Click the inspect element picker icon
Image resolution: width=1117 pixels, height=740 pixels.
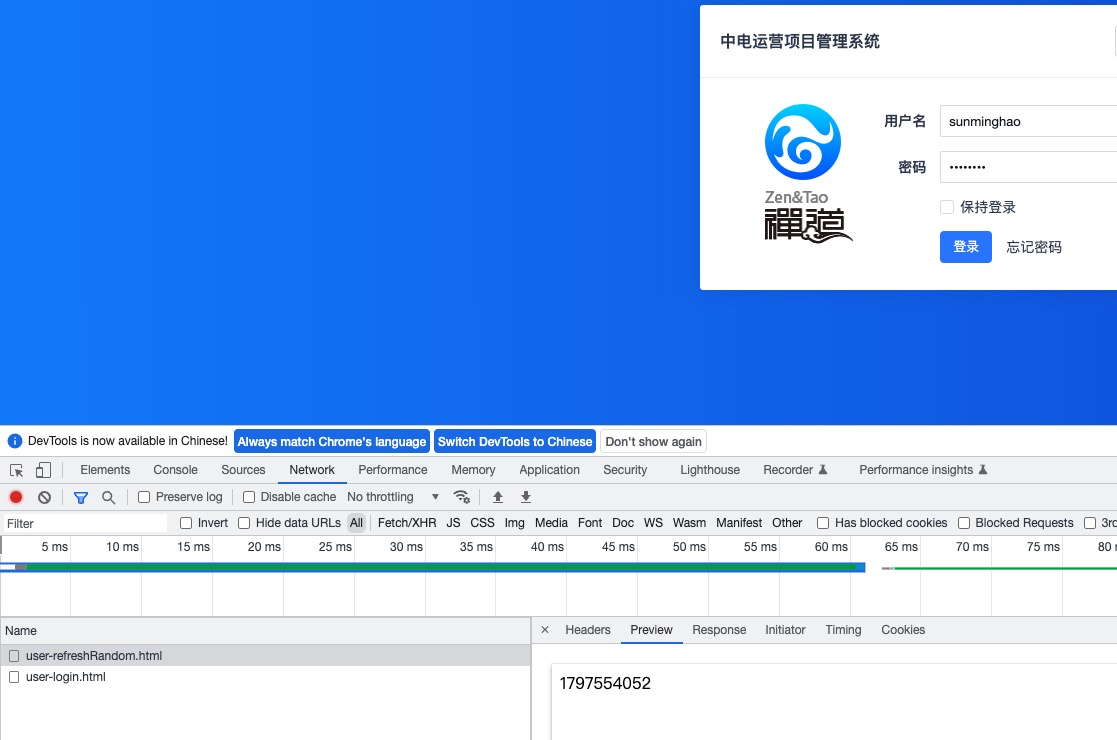coord(17,470)
